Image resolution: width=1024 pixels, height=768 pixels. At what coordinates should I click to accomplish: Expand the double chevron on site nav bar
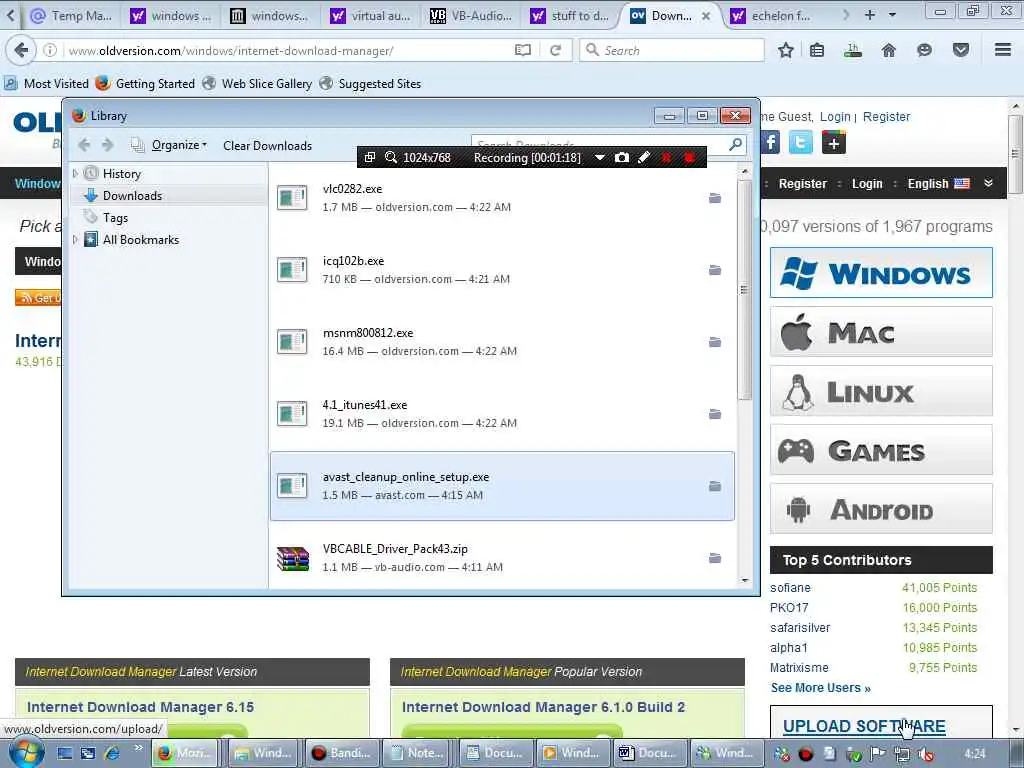[x=989, y=184]
